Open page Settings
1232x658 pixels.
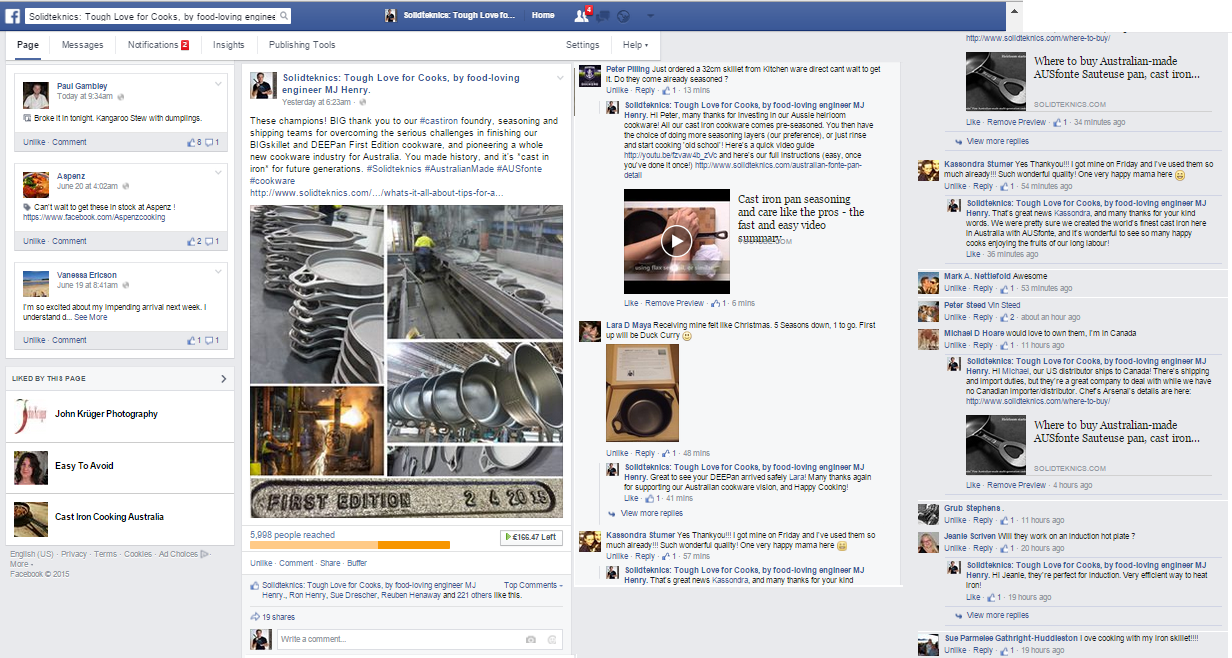pos(582,45)
